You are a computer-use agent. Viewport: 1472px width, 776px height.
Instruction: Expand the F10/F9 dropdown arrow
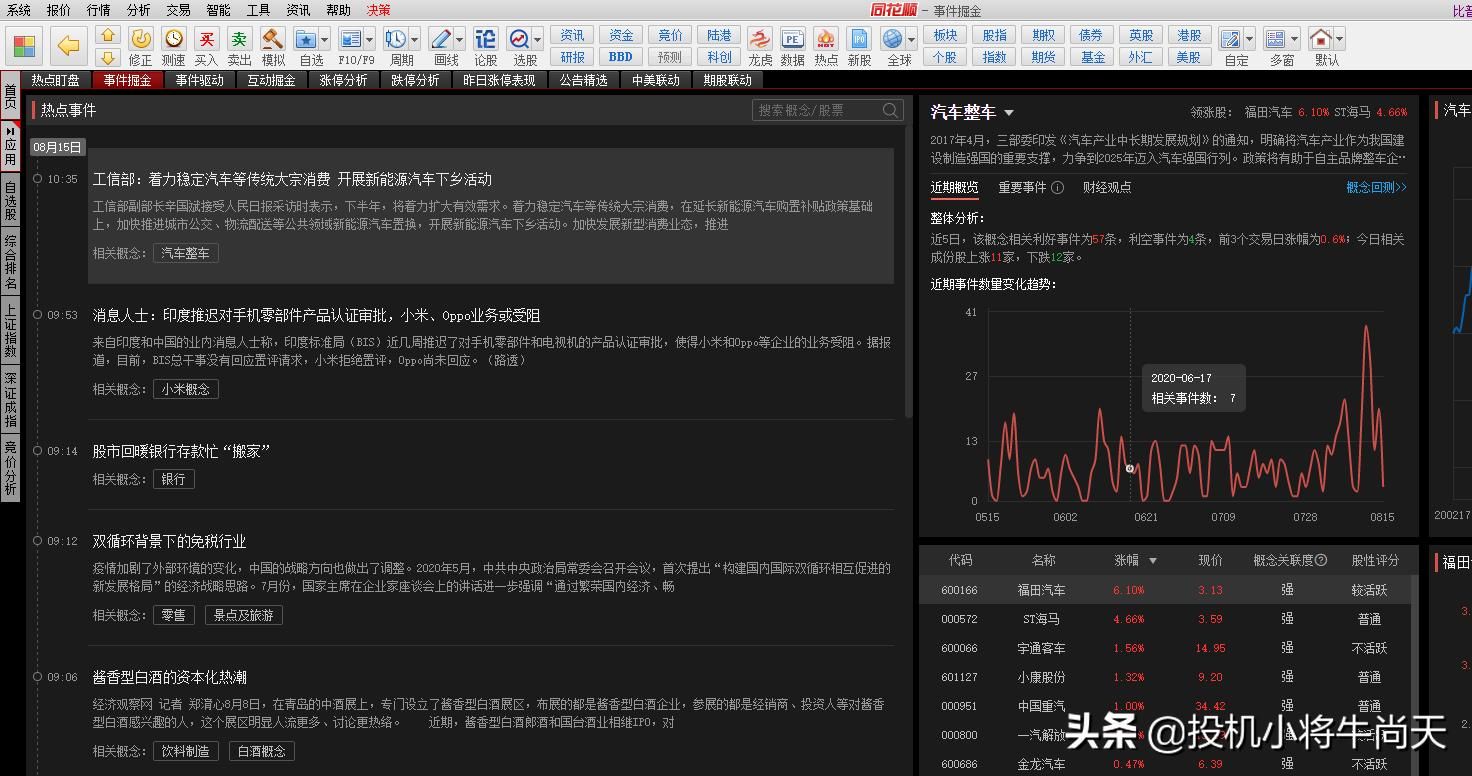coord(370,40)
